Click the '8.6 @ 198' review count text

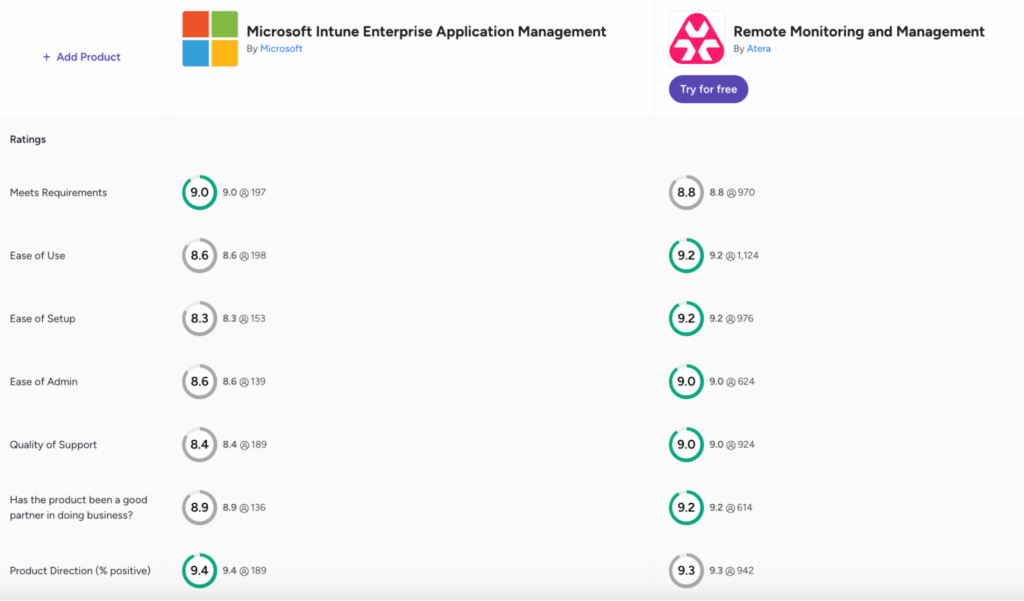244,255
